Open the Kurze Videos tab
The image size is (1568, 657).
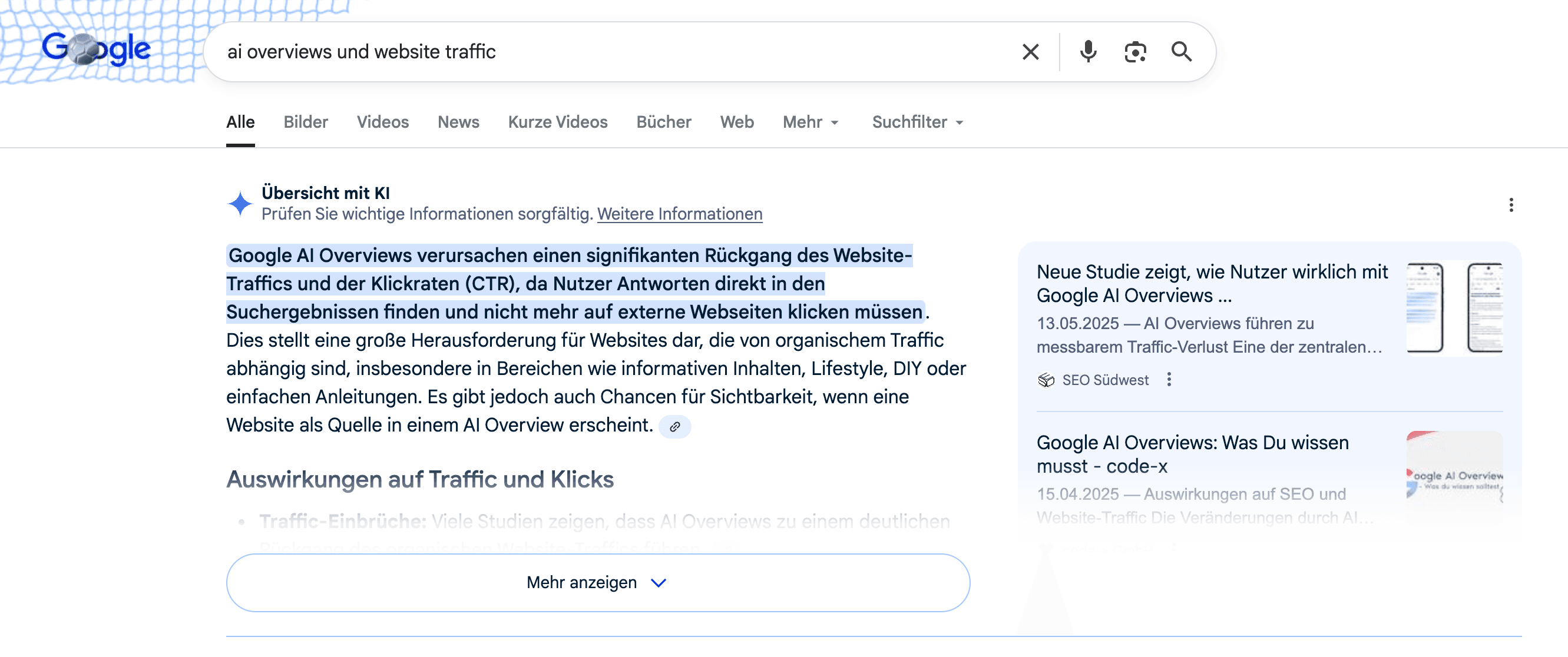[x=557, y=122]
